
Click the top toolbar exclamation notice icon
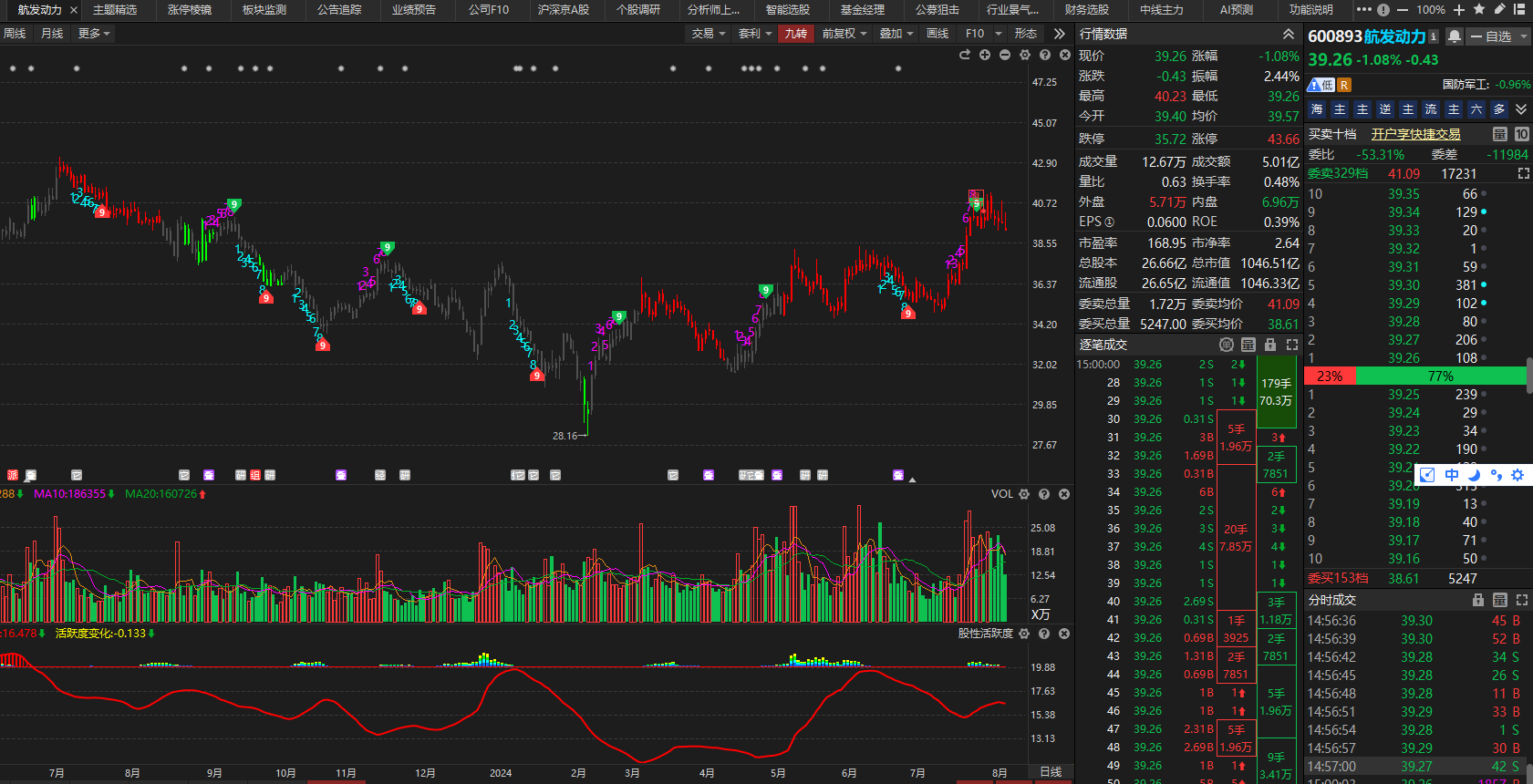tap(1383, 10)
